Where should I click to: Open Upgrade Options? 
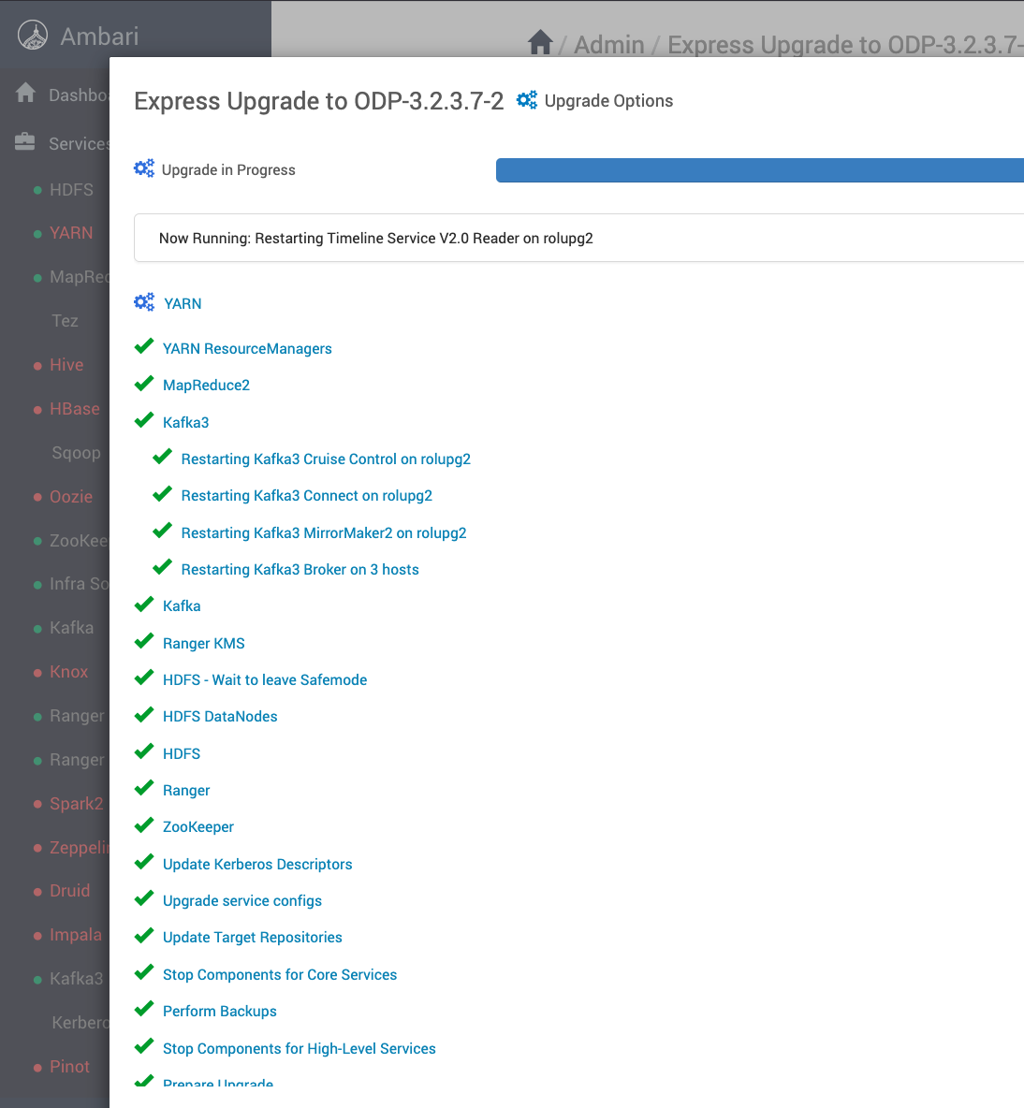click(608, 101)
